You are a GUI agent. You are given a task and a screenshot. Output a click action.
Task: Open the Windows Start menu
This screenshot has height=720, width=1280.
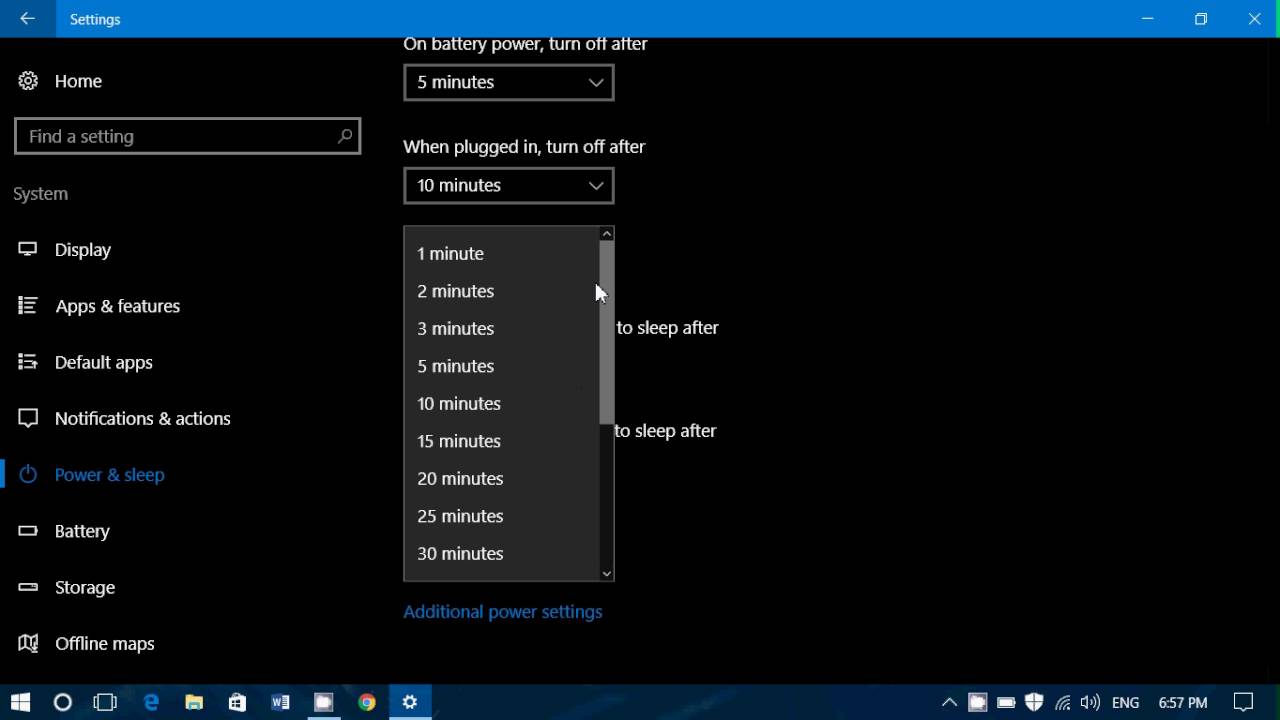tap(20, 703)
